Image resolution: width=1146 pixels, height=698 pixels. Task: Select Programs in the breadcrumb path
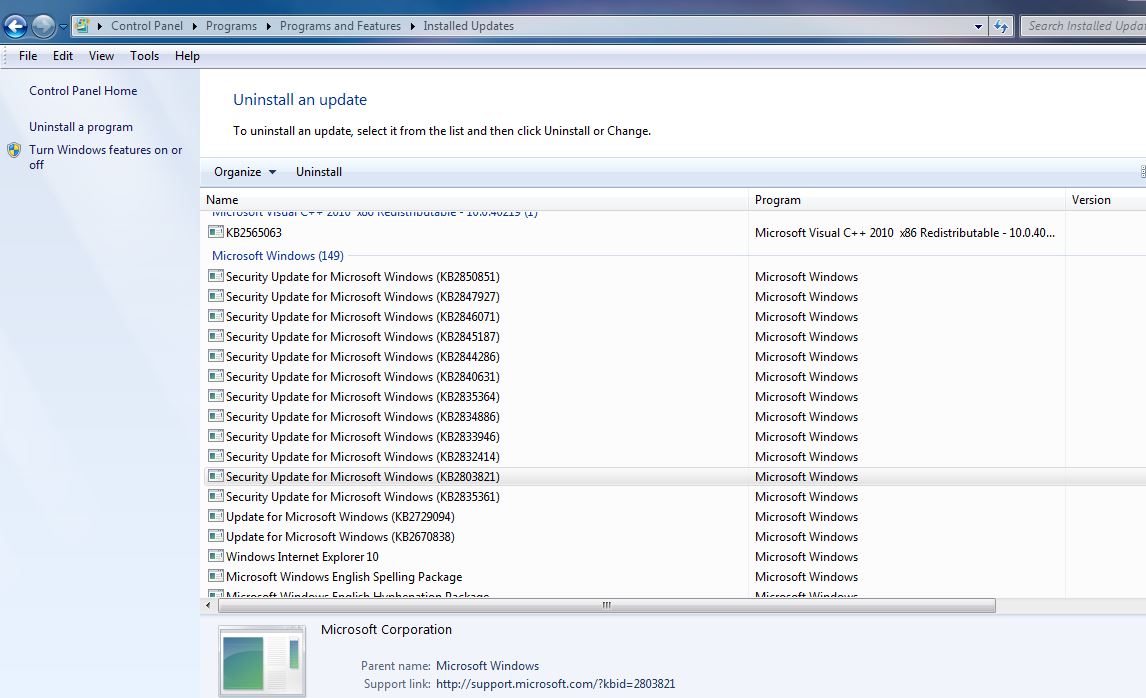coord(231,26)
